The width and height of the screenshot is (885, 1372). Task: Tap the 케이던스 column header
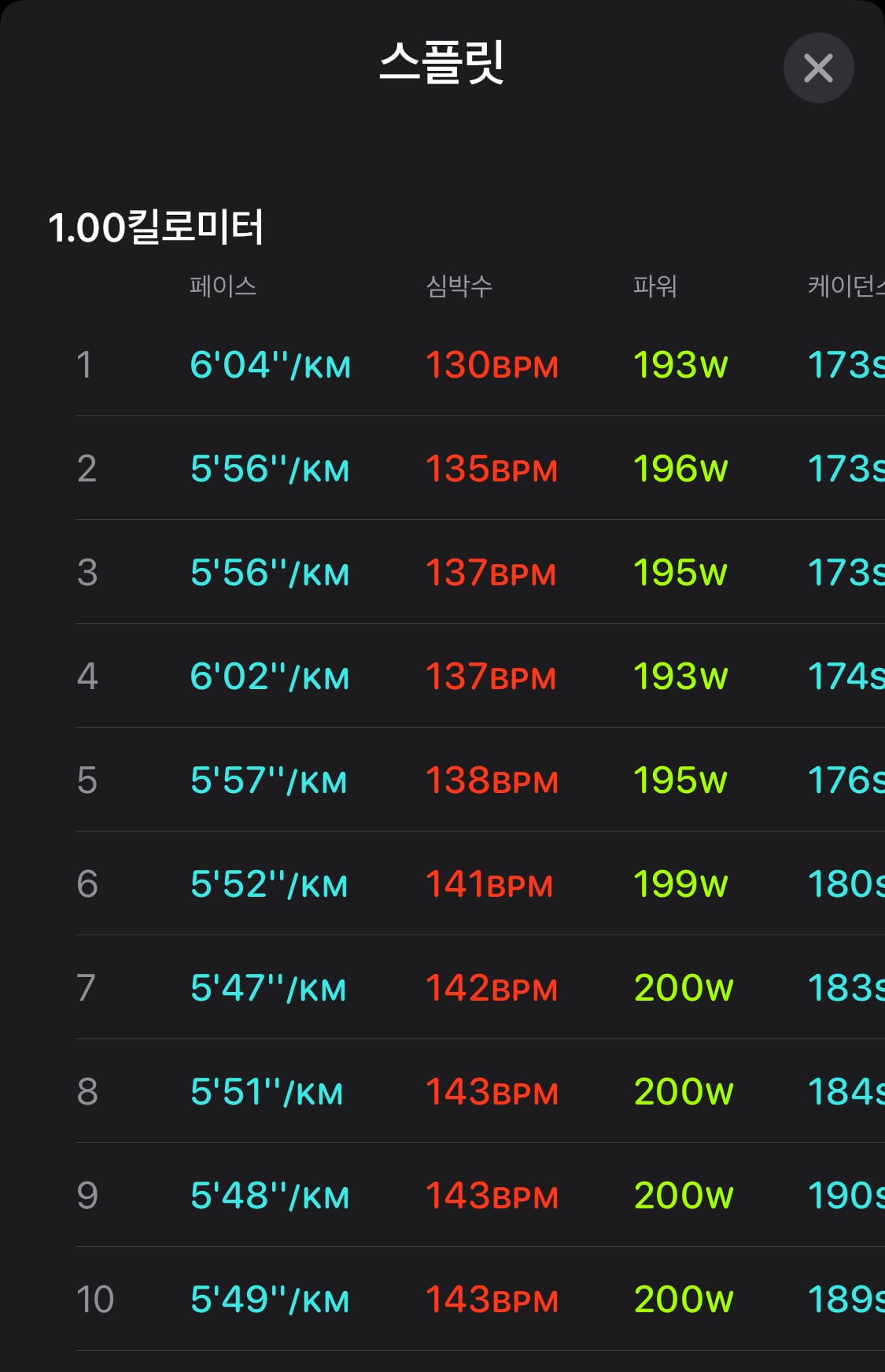coord(846,286)
